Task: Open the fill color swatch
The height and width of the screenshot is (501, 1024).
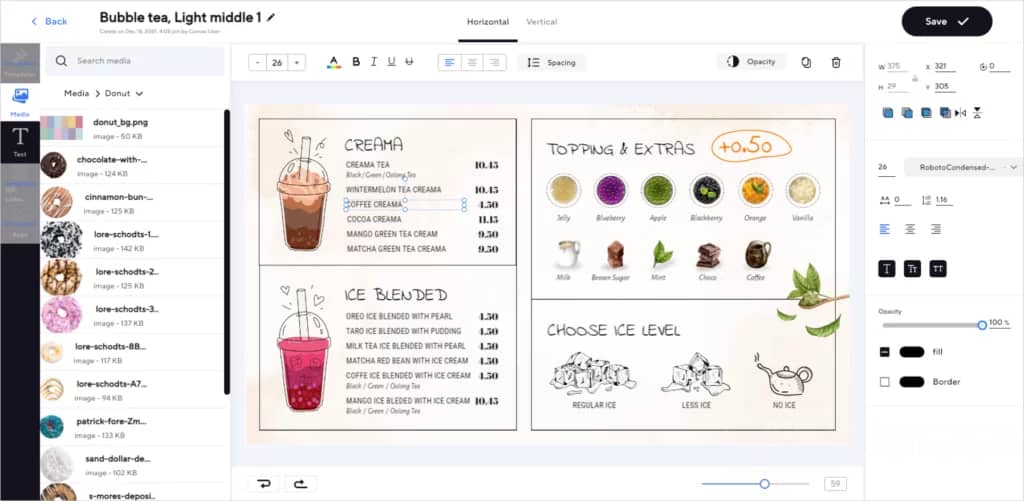Action: pos(912,352)
